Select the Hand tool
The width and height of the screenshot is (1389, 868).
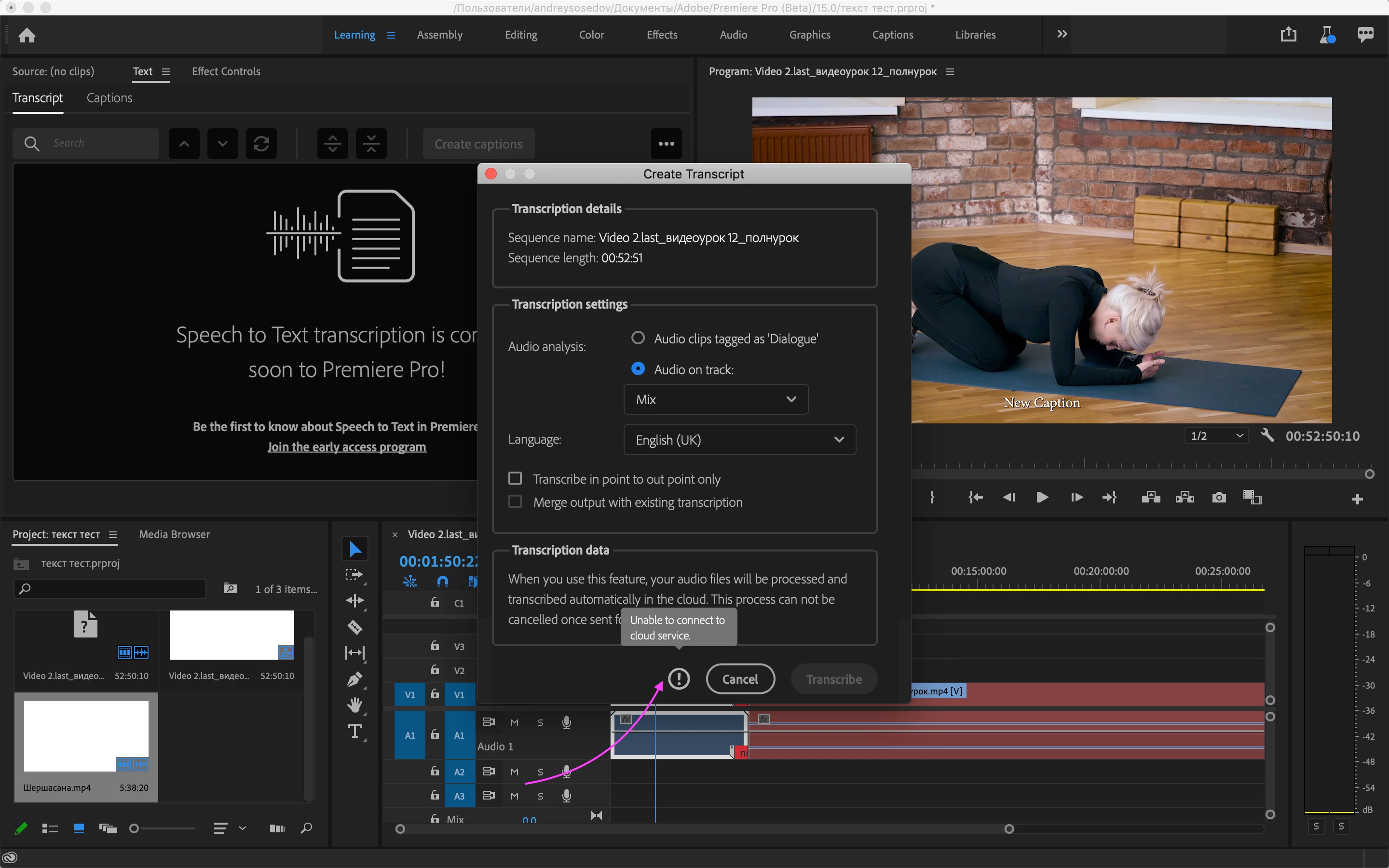[x=354, y=705]
